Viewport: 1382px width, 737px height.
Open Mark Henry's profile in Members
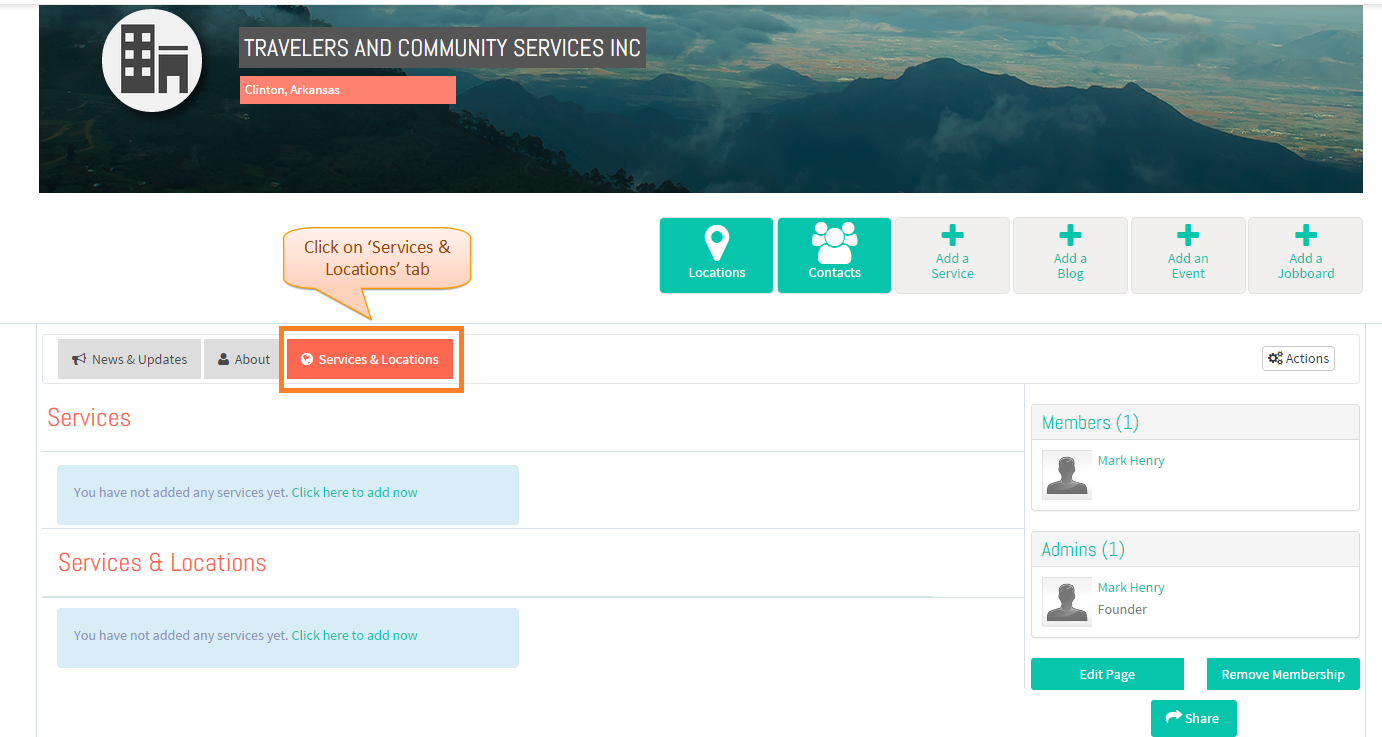[1131, 460]
